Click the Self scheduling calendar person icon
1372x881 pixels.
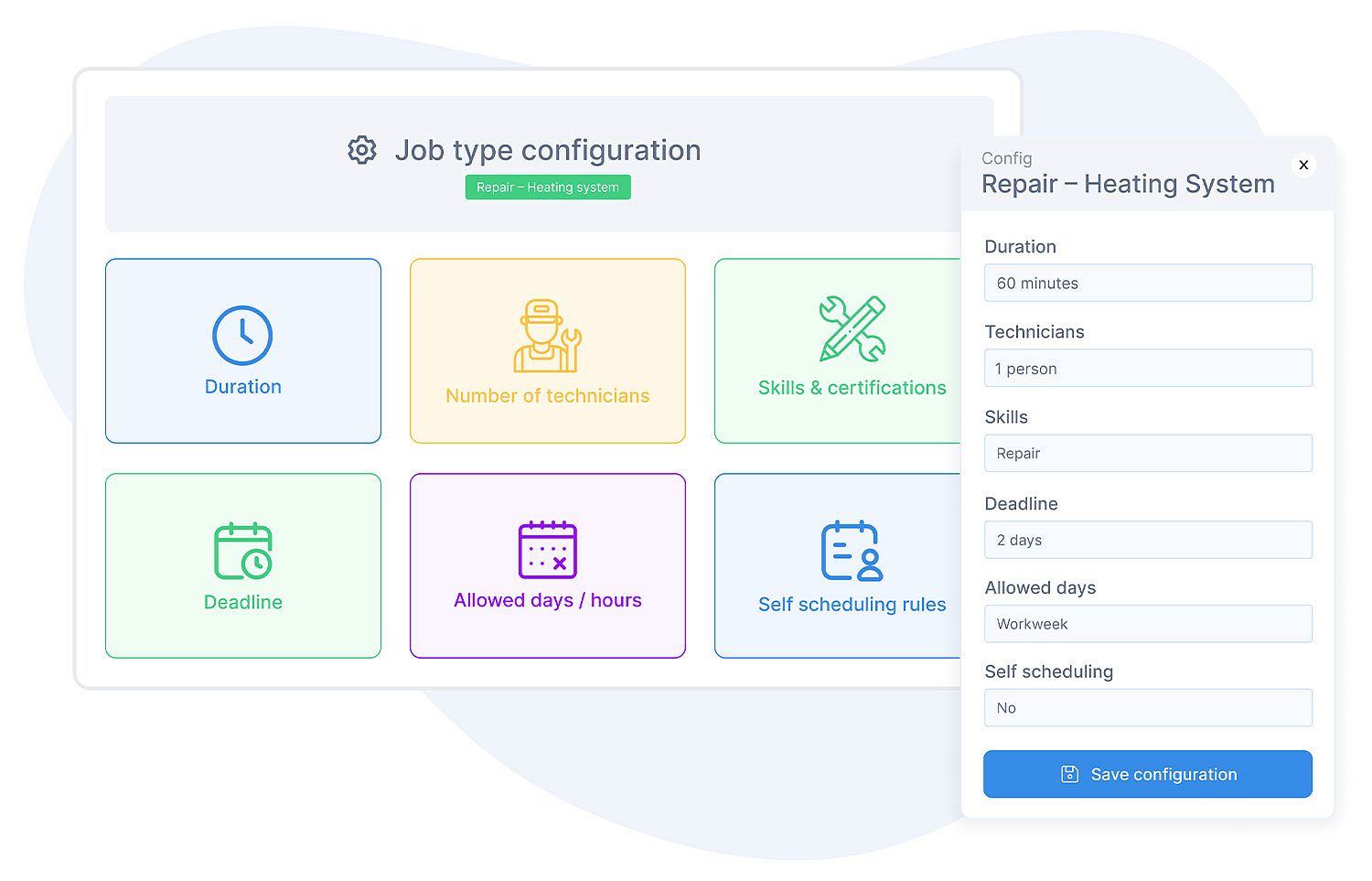tap(852, 552)
